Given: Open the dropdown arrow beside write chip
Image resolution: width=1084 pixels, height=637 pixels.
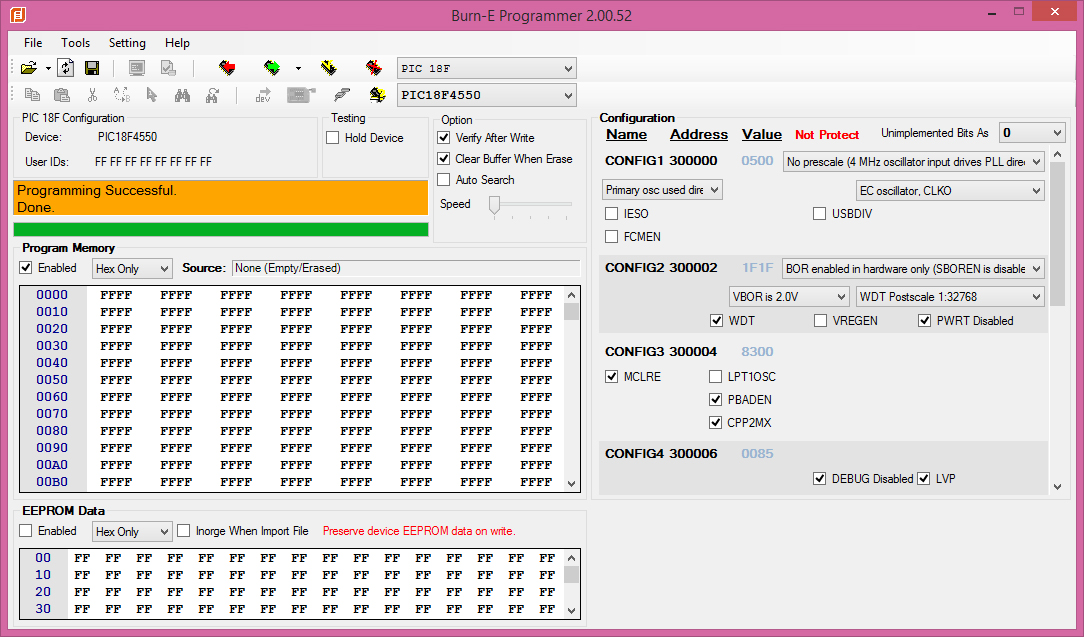Looking at the screenshot, I should click(298, 68).
